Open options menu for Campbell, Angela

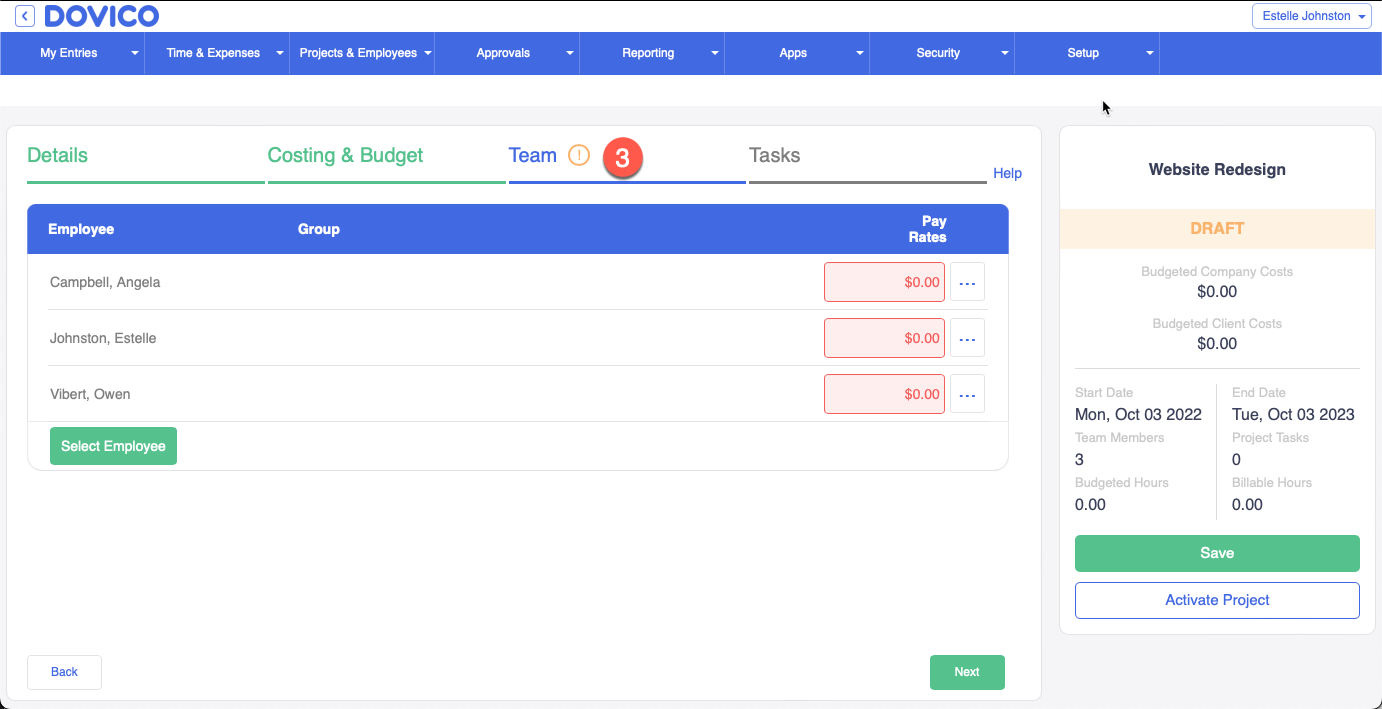(966, 282)
